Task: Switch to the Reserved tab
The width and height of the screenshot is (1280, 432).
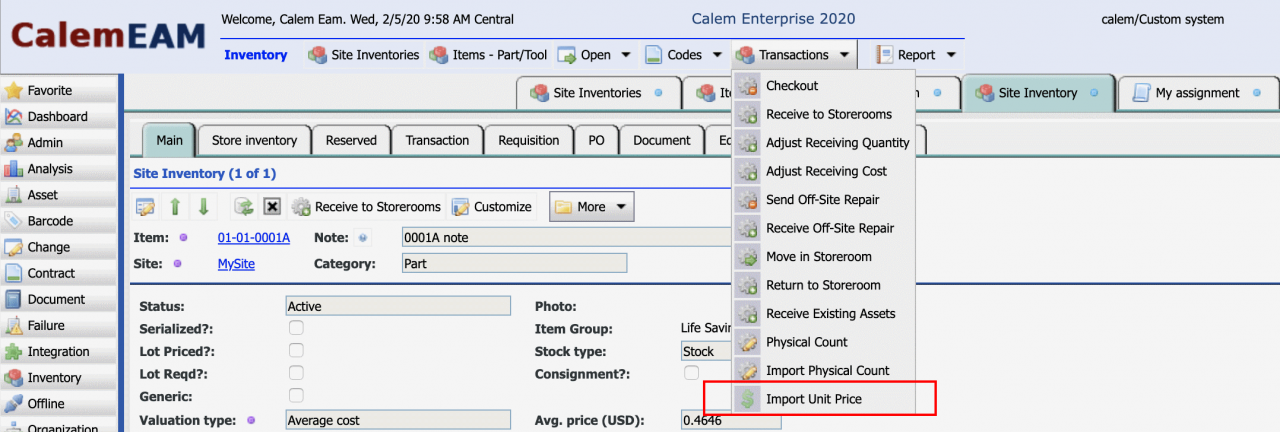Action: 351,140
